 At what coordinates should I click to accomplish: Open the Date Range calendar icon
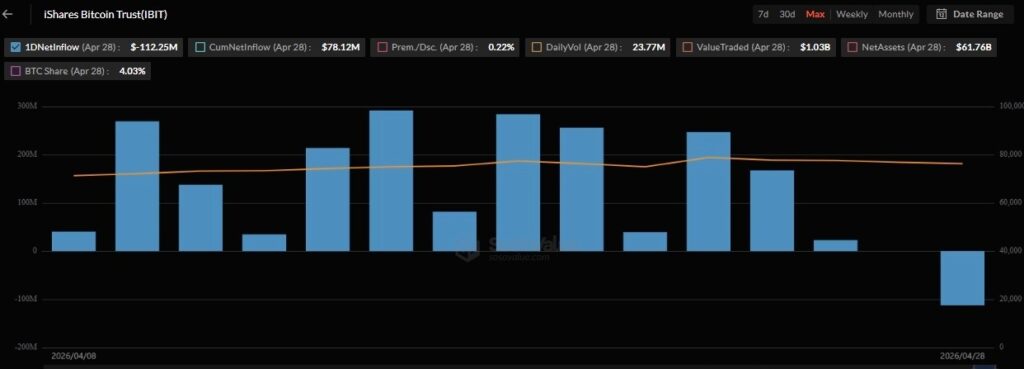941,14
